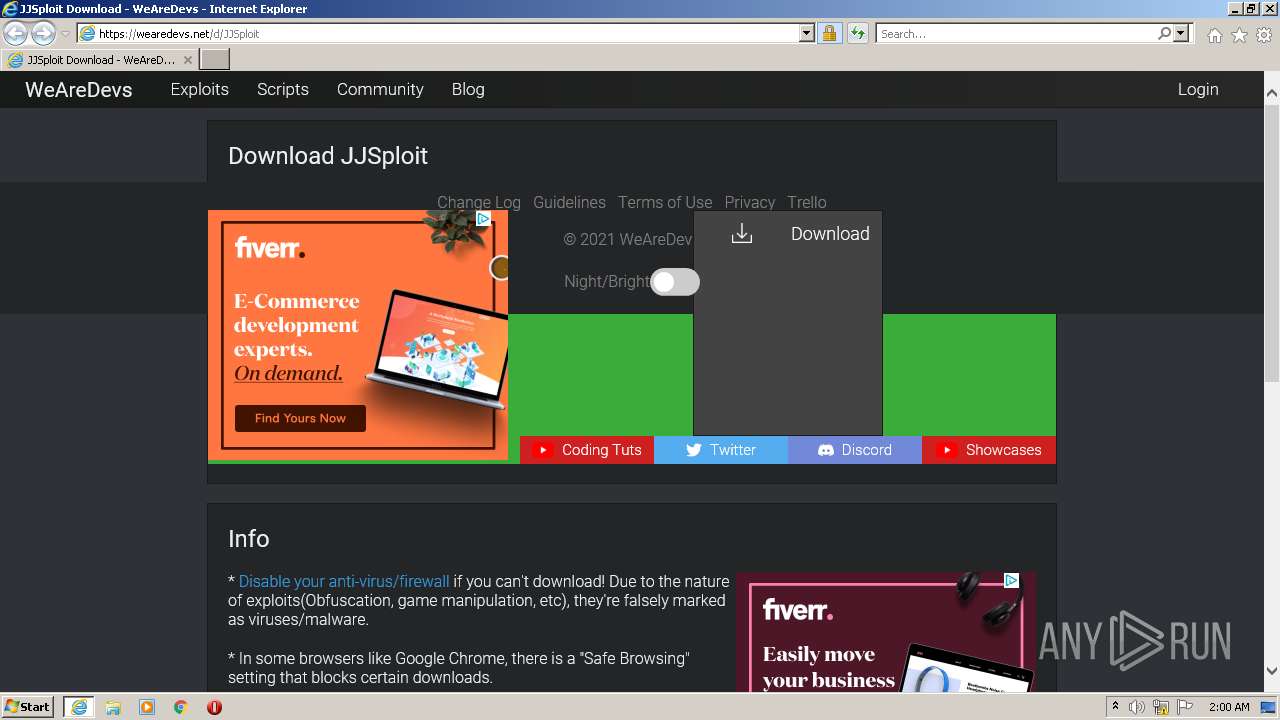The image size is (1280, 720).
Task: Click the network tray icon
Action: [x=1161, y=707]
